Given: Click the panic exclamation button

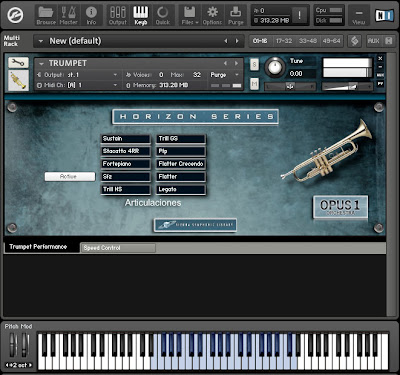Looking at the screenshot, I should [x=299, y=15].
